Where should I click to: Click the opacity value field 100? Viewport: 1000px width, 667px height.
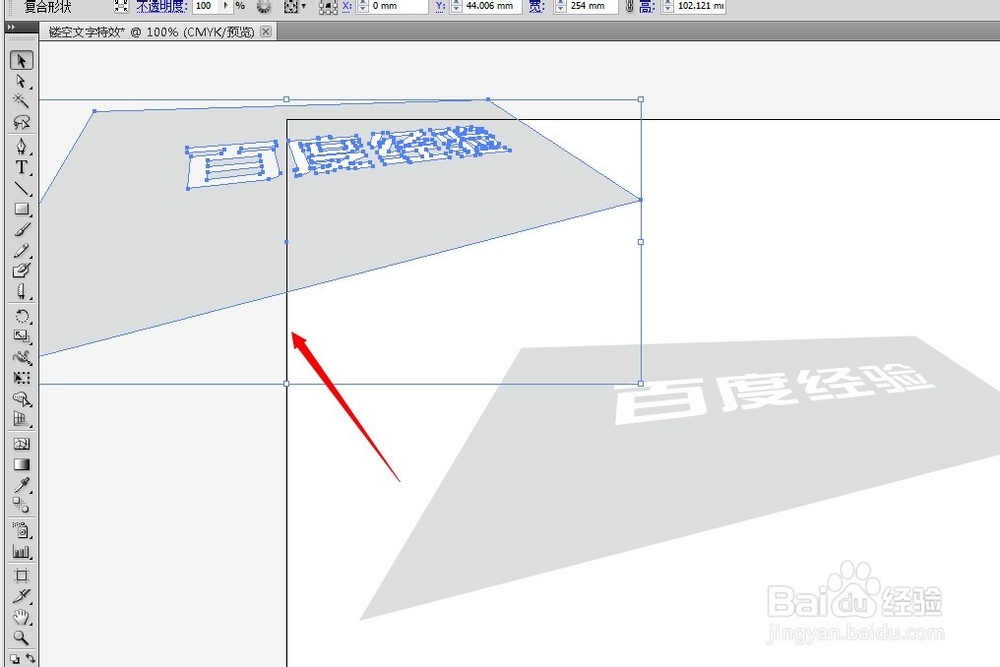[x=205, y=6]
